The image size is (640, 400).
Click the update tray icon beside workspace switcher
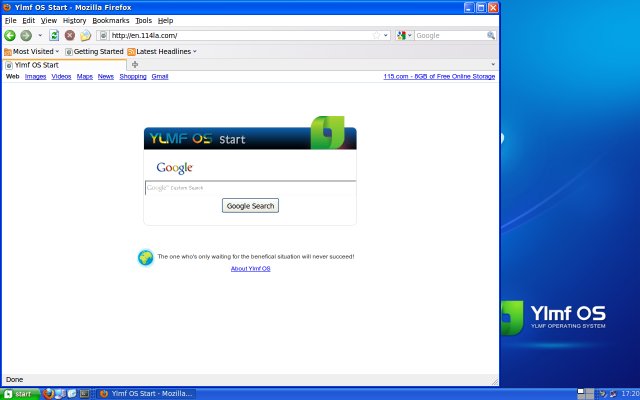602,394
